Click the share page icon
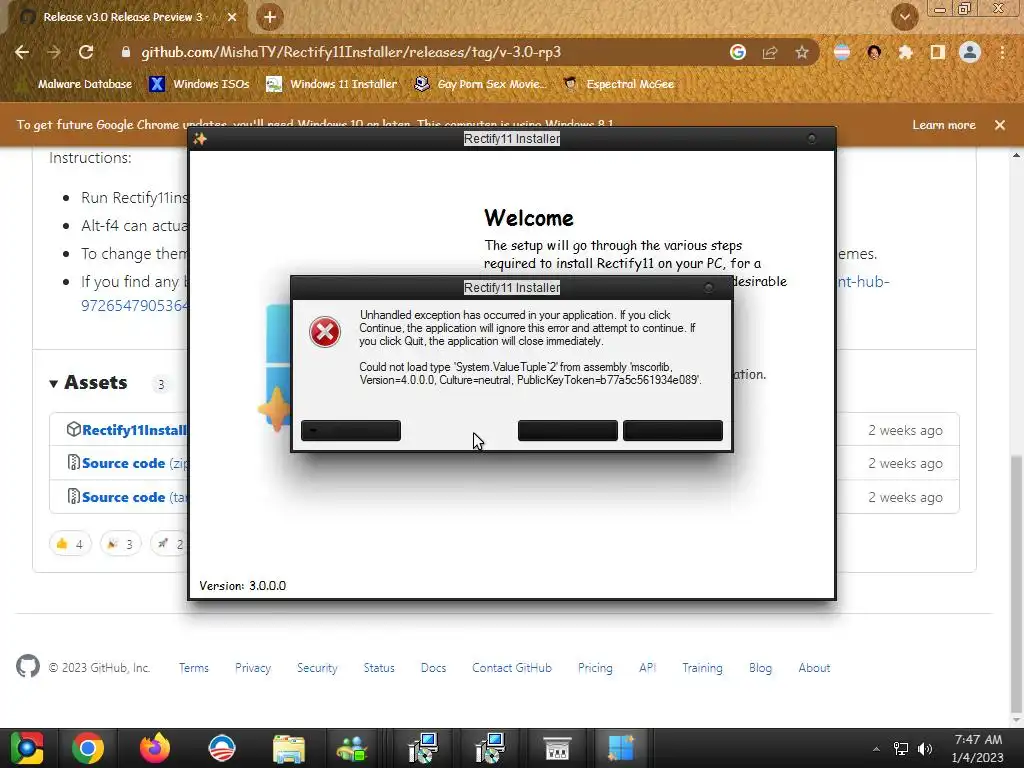This screenshot has height=768, width=1024. (770, 52)
